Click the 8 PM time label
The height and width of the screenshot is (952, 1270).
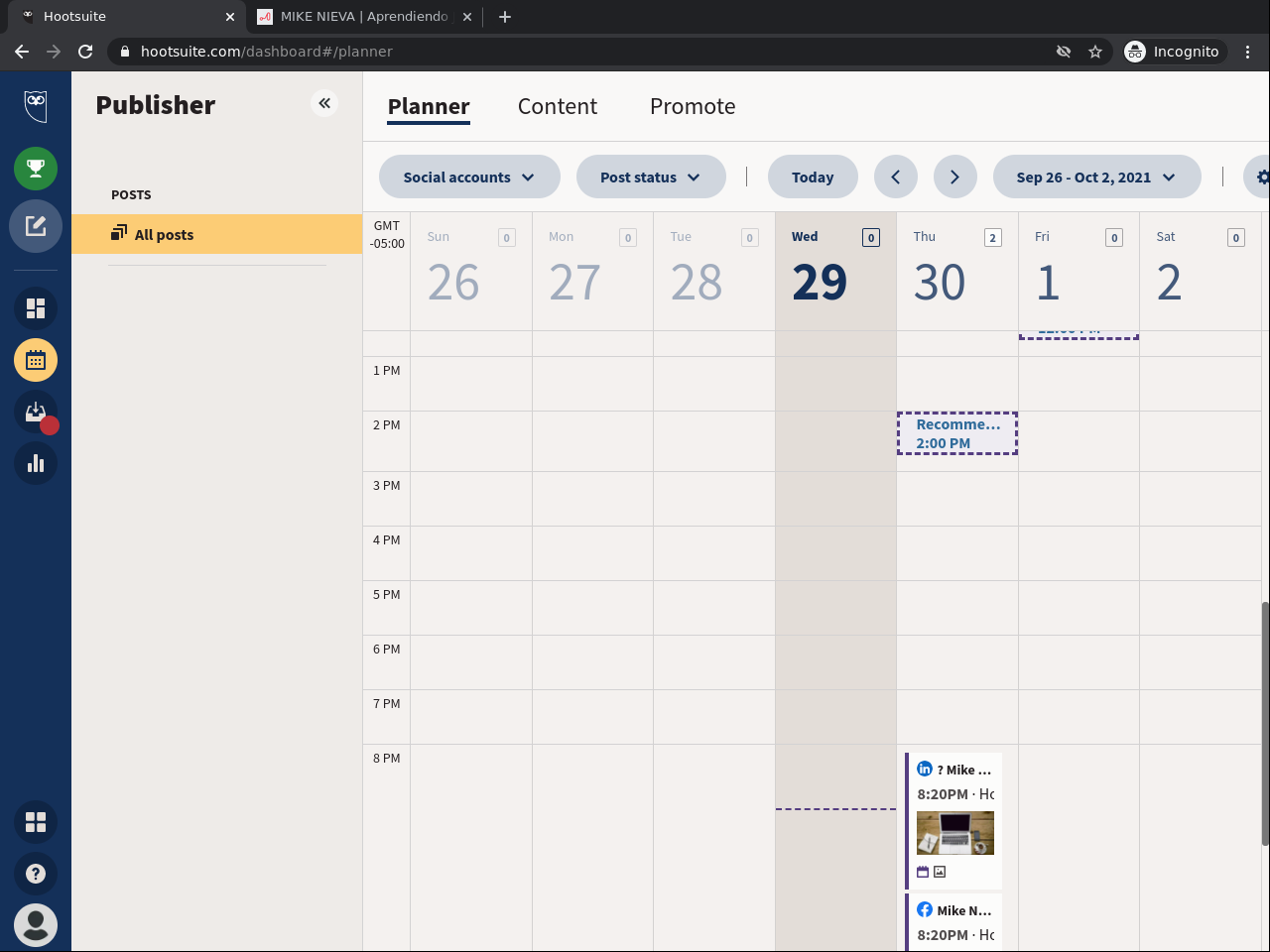coord(387,759)
